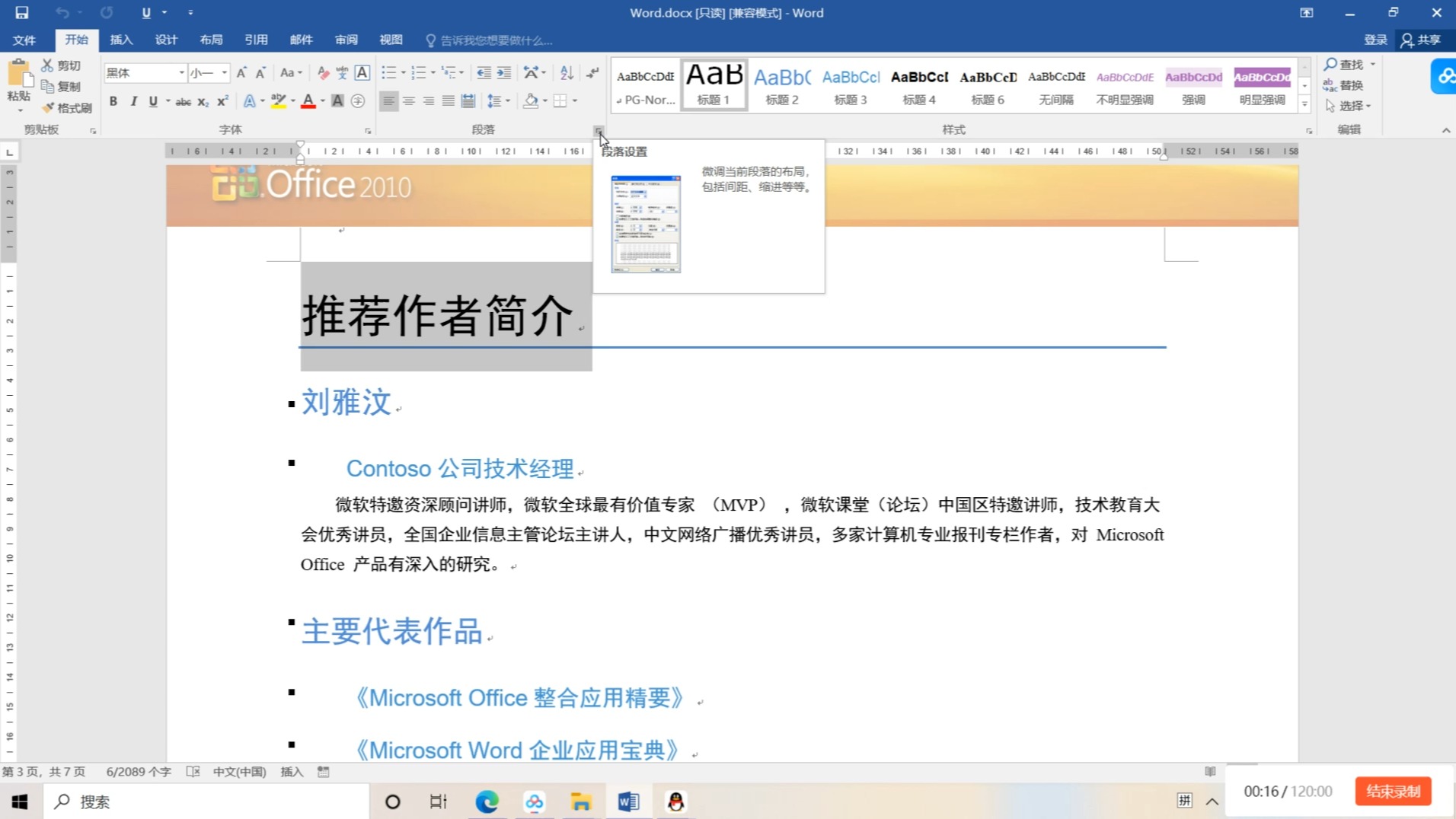Image resolution: width=1456 pixels, height=819 pixels.
Task: Open Microsoft Edge from taskbar
Action: 487,801
